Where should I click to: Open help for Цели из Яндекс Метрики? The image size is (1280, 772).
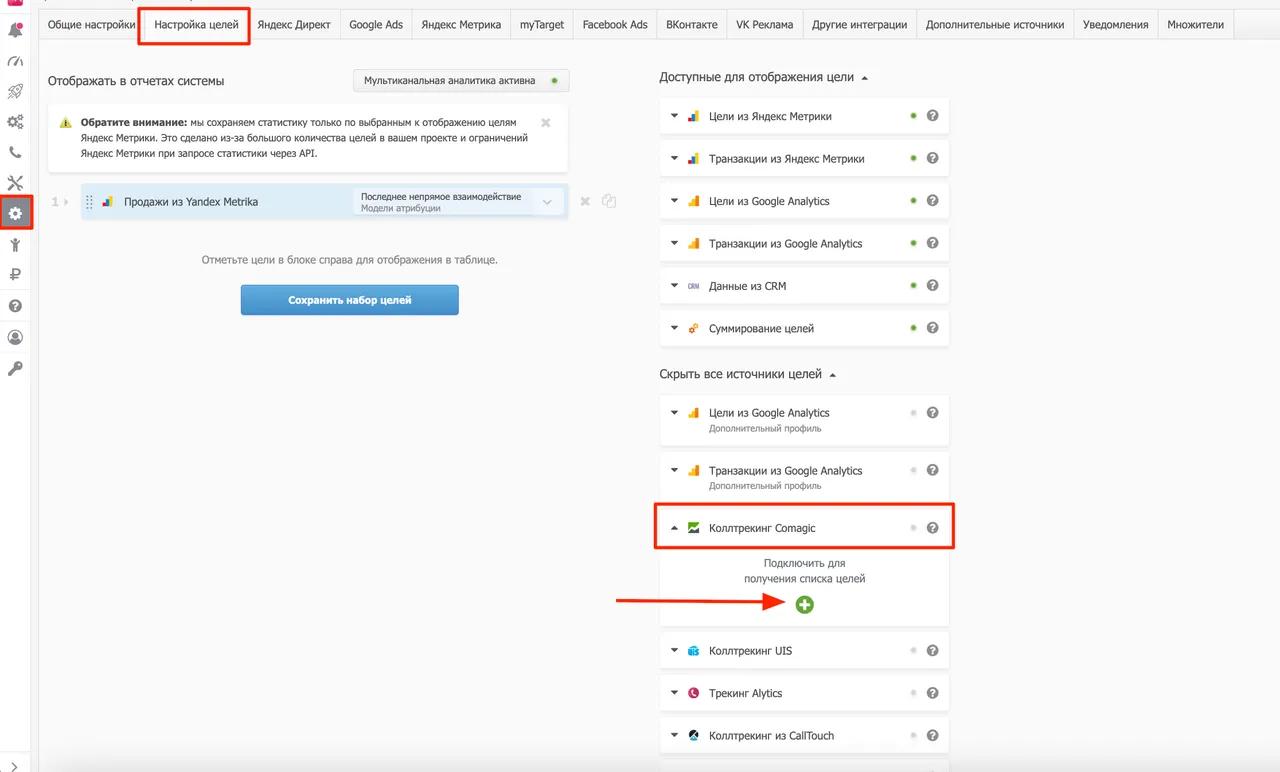933,116
